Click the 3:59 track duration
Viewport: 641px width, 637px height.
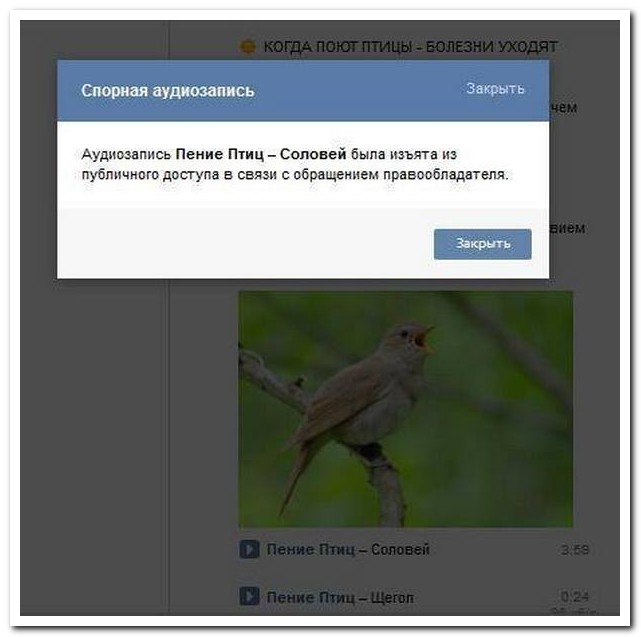(x=575, y=550)
